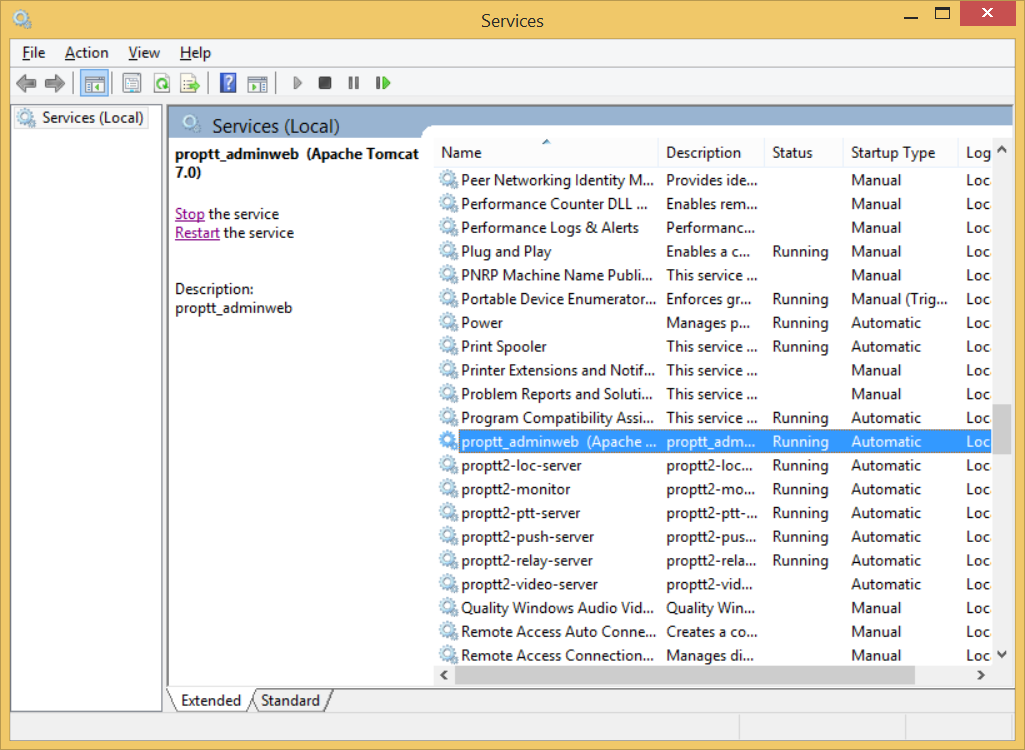
Task: Click the Restart Service toolbar icon
Action: click(382, 83)
